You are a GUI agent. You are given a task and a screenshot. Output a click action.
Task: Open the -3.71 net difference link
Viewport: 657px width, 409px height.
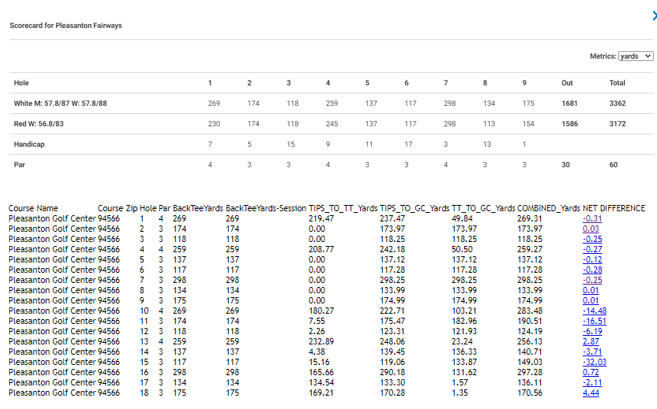point(592,352)
